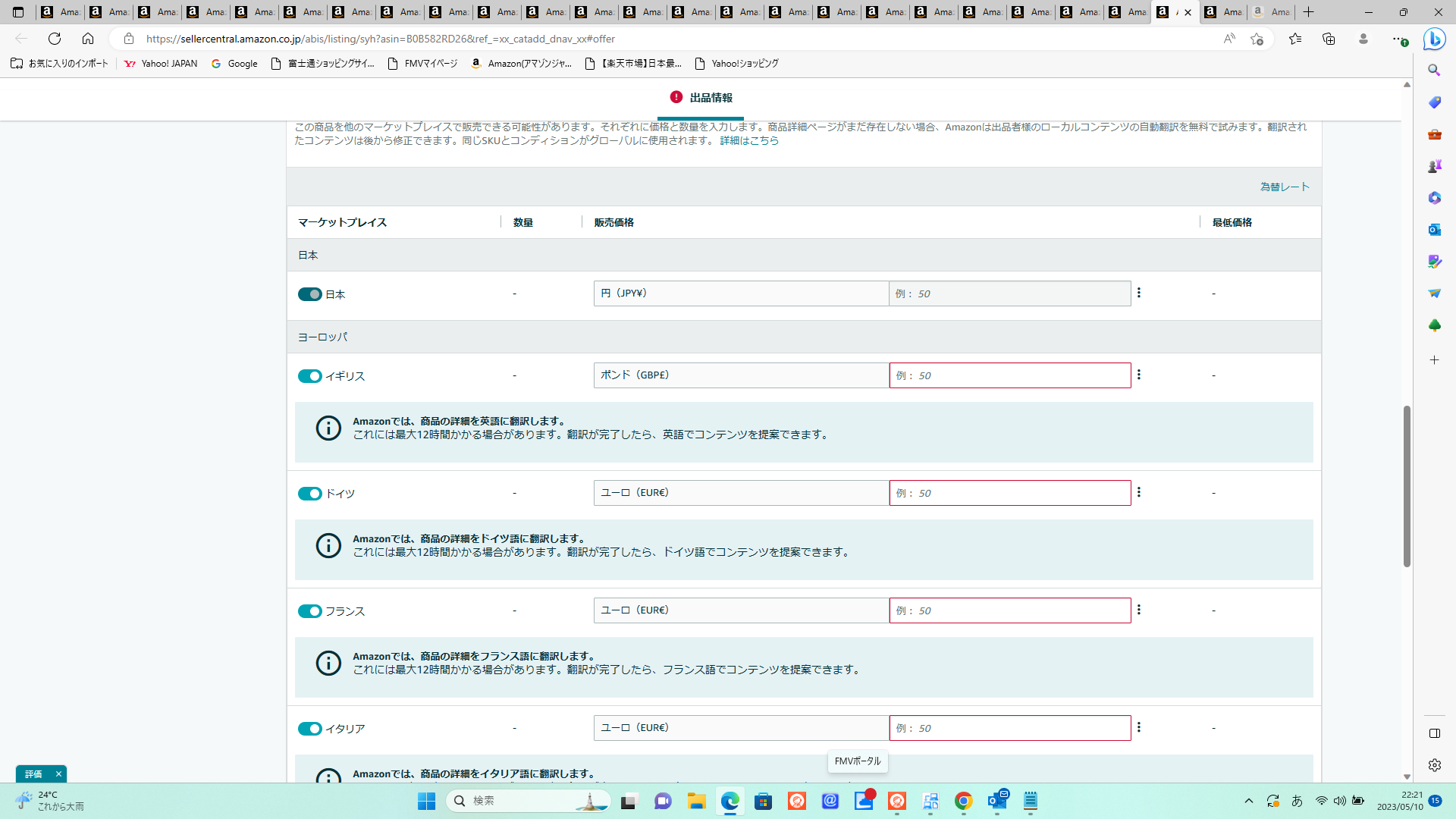Click the イギリス GBP price input field
The image size is (1456, 819).
tap(1009, 375)
